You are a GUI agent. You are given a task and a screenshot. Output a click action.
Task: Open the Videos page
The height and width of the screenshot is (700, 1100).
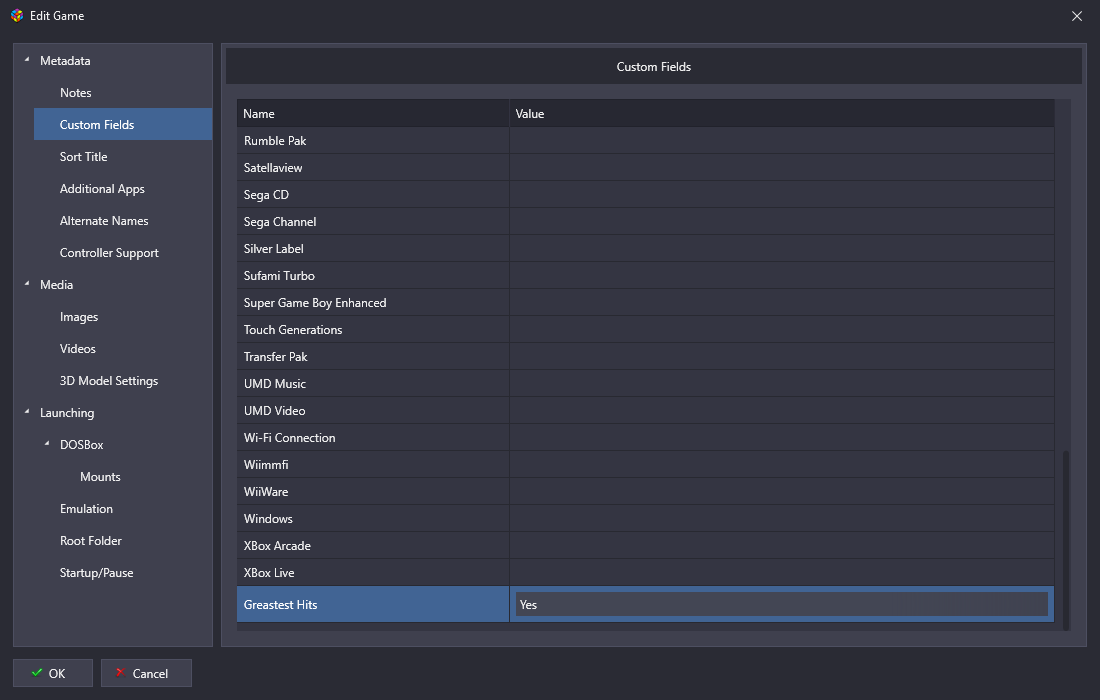click(77, 349)
